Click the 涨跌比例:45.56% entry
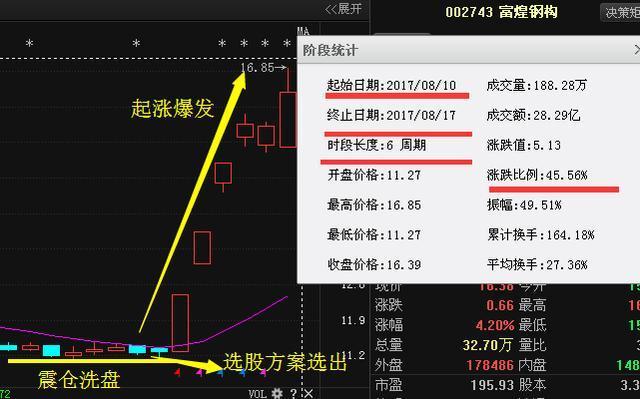The height and width of the screenshot is (399, 640). tap(537, 175)
